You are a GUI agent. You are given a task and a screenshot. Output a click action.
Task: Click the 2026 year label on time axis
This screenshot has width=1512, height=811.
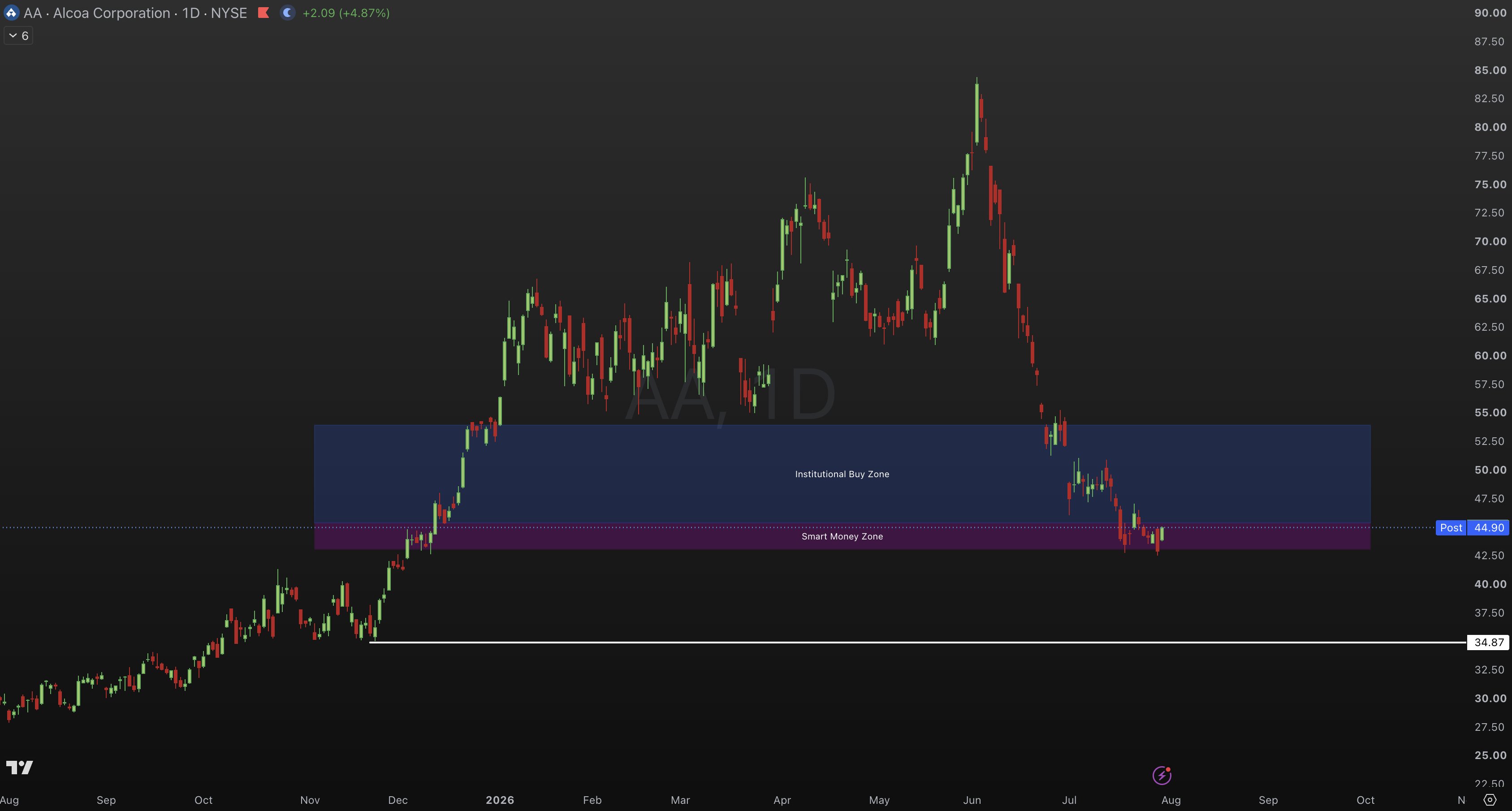[500, 800]
